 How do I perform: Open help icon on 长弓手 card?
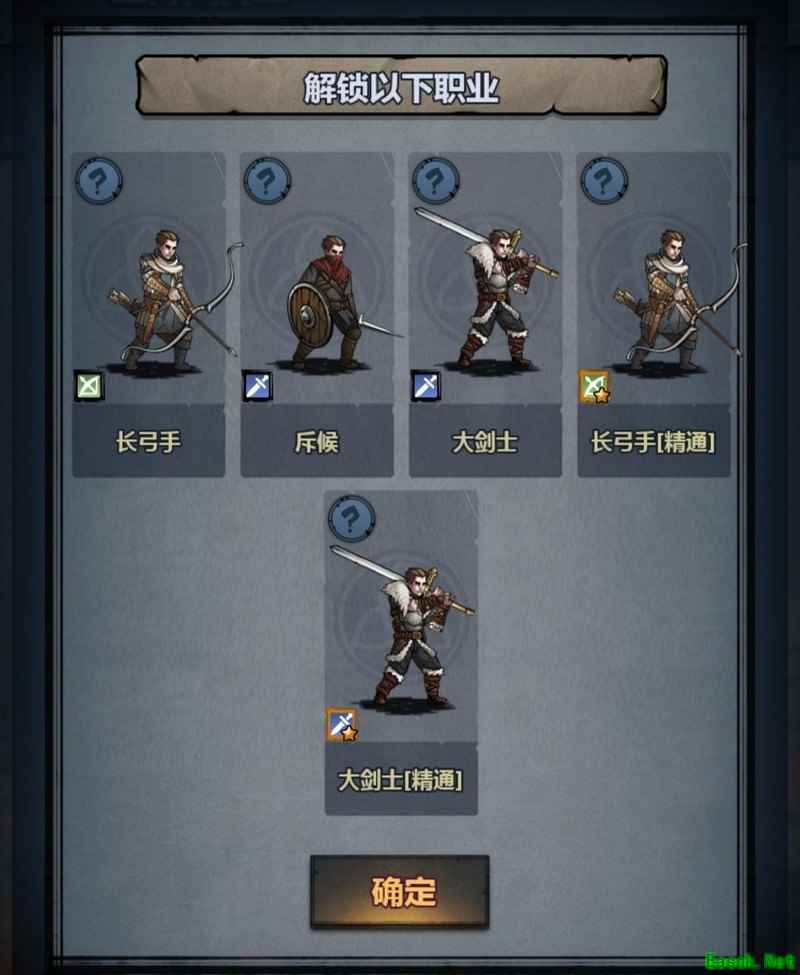(98, 181)
